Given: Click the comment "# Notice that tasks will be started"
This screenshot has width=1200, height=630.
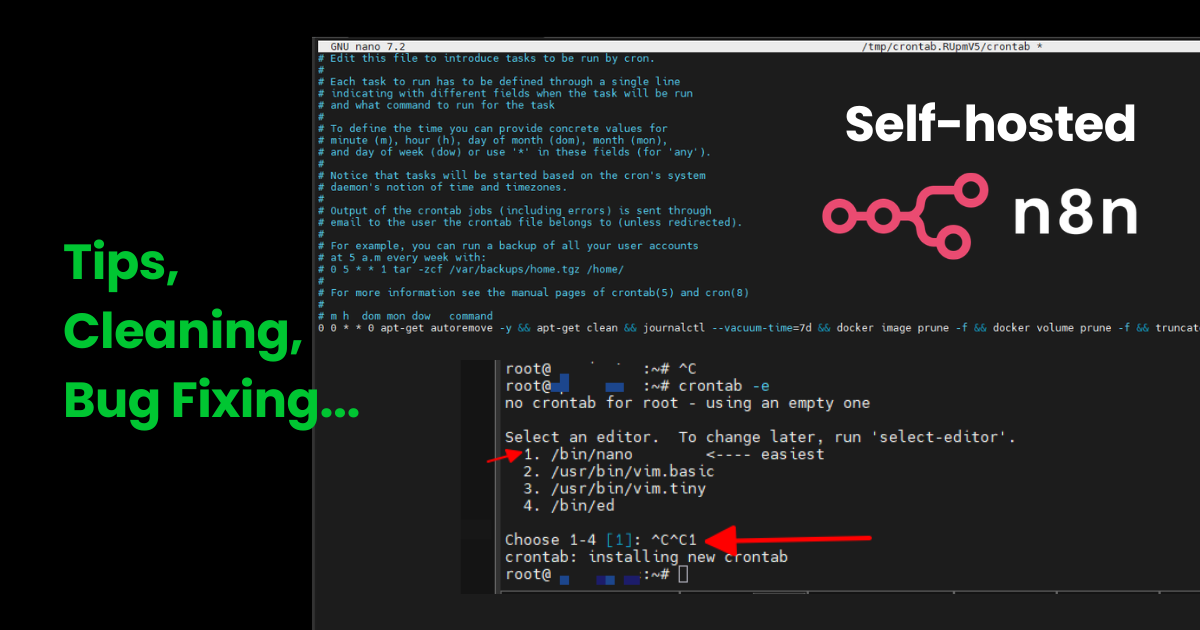Looking at the screenshot, I should [511, 175].
